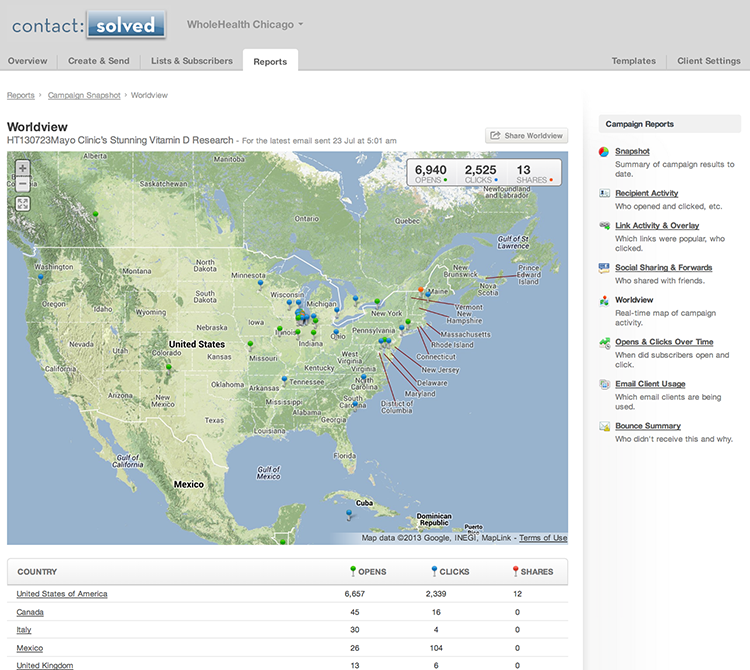The image size is (750, 670).
Task: Click the Social Sharing & Forwards icon
Action: 605,268
